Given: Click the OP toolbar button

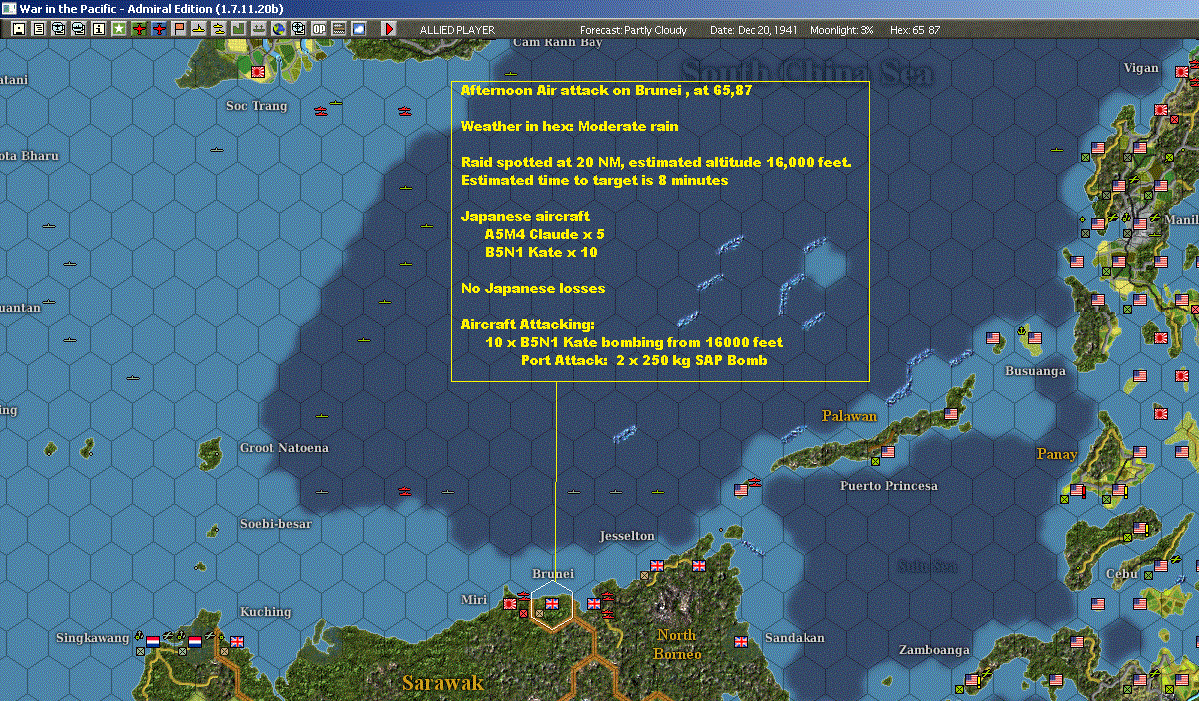Looking at the screenshot, I should [319, 29].
